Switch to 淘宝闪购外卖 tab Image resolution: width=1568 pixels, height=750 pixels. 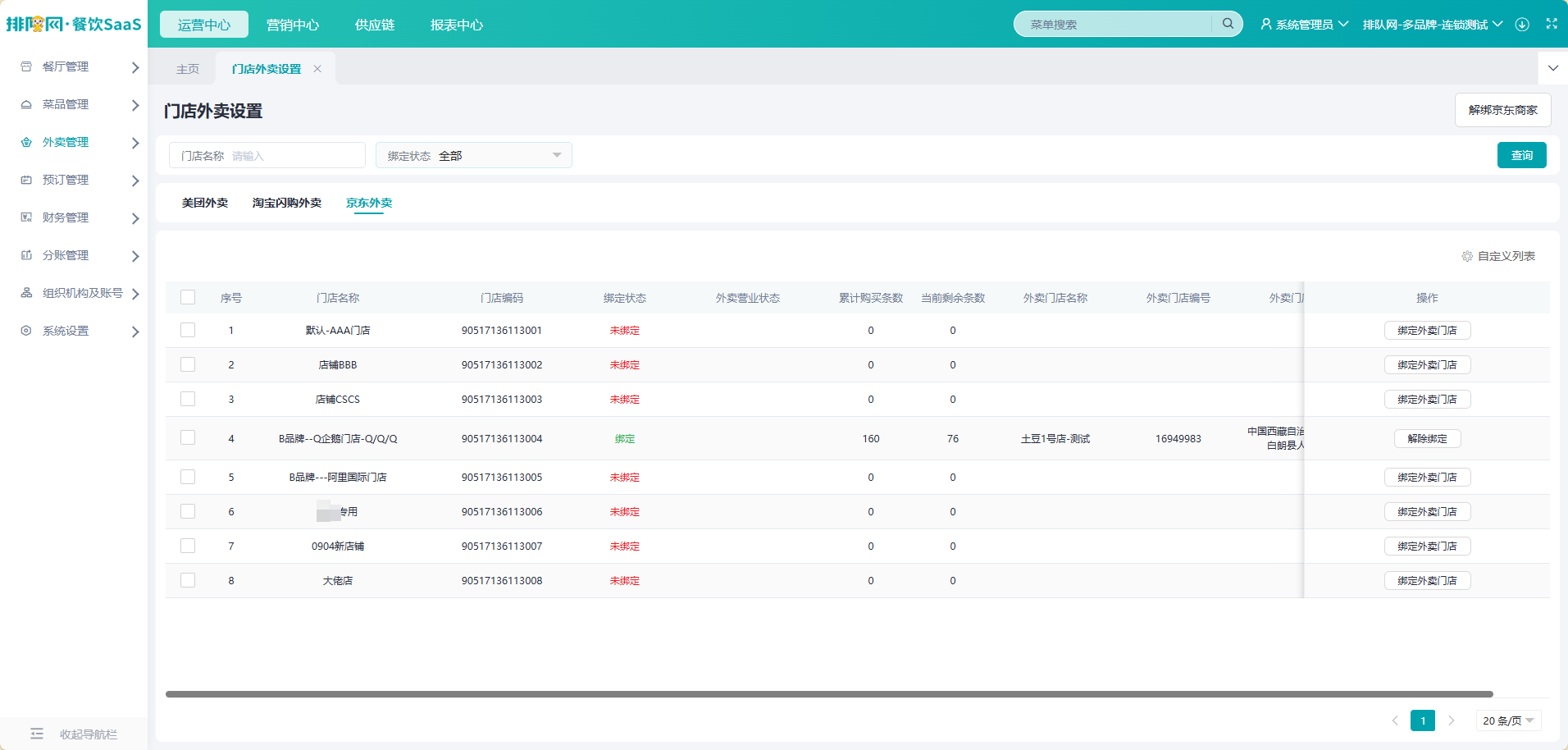287,203
